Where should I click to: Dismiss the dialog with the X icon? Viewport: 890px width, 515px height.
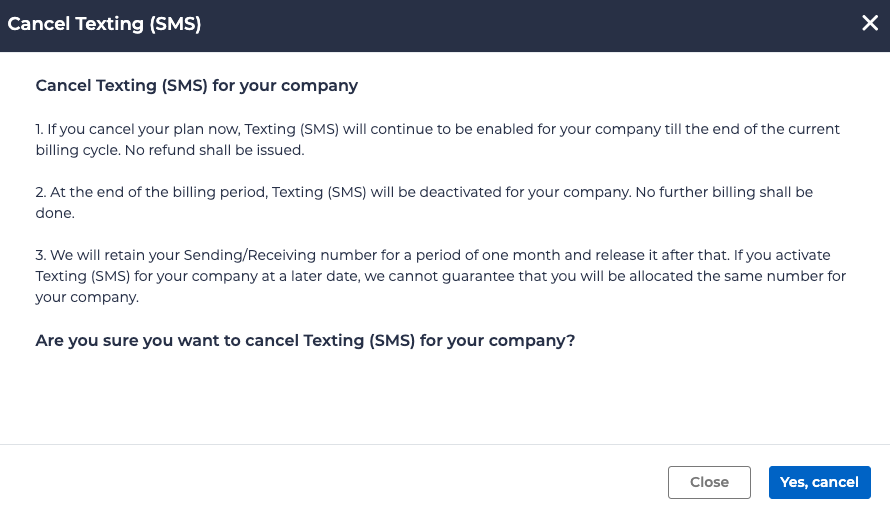(x=870, y=24)
